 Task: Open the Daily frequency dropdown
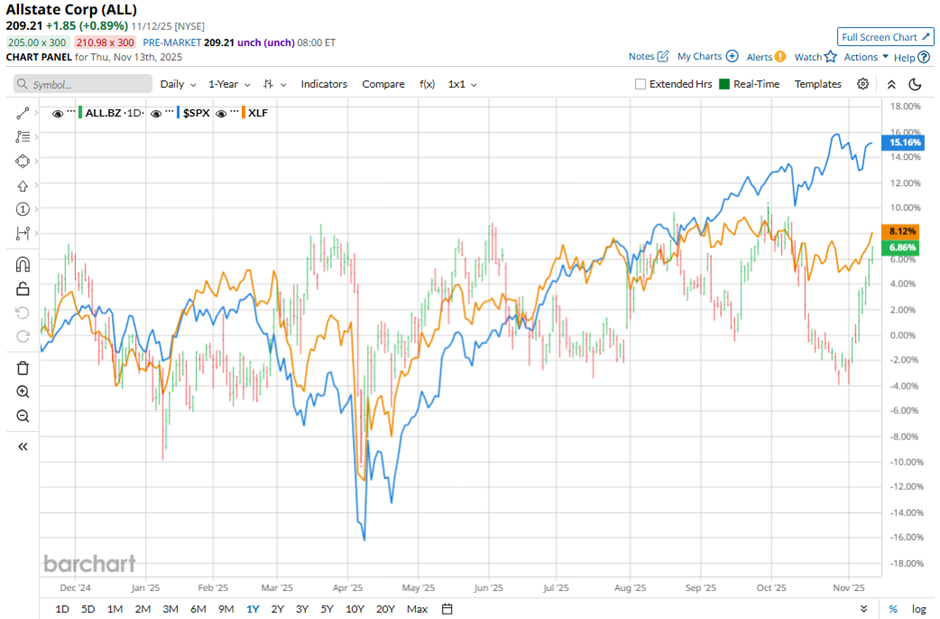[x=178, y=84]
